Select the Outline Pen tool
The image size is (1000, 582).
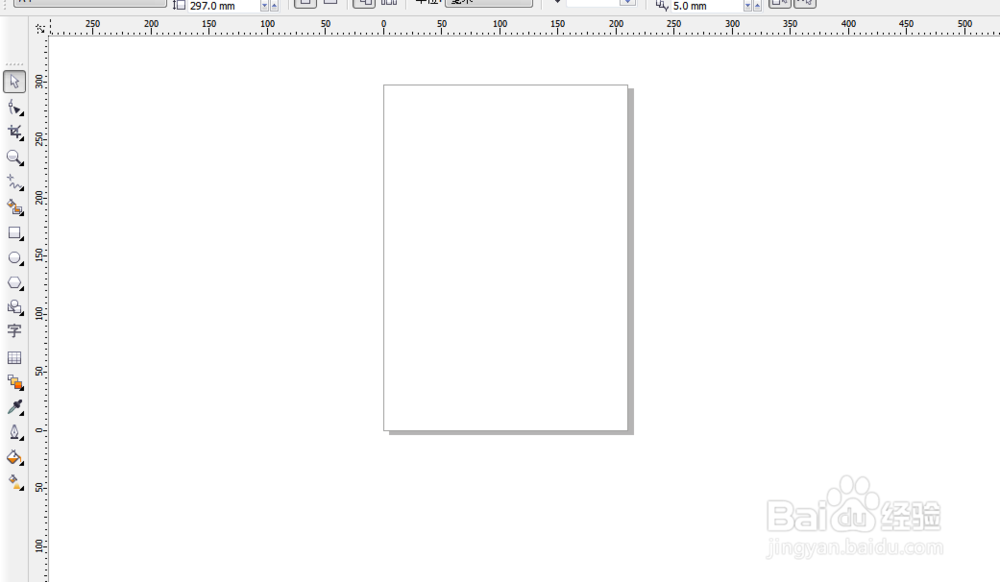click(x=15, y=432)
